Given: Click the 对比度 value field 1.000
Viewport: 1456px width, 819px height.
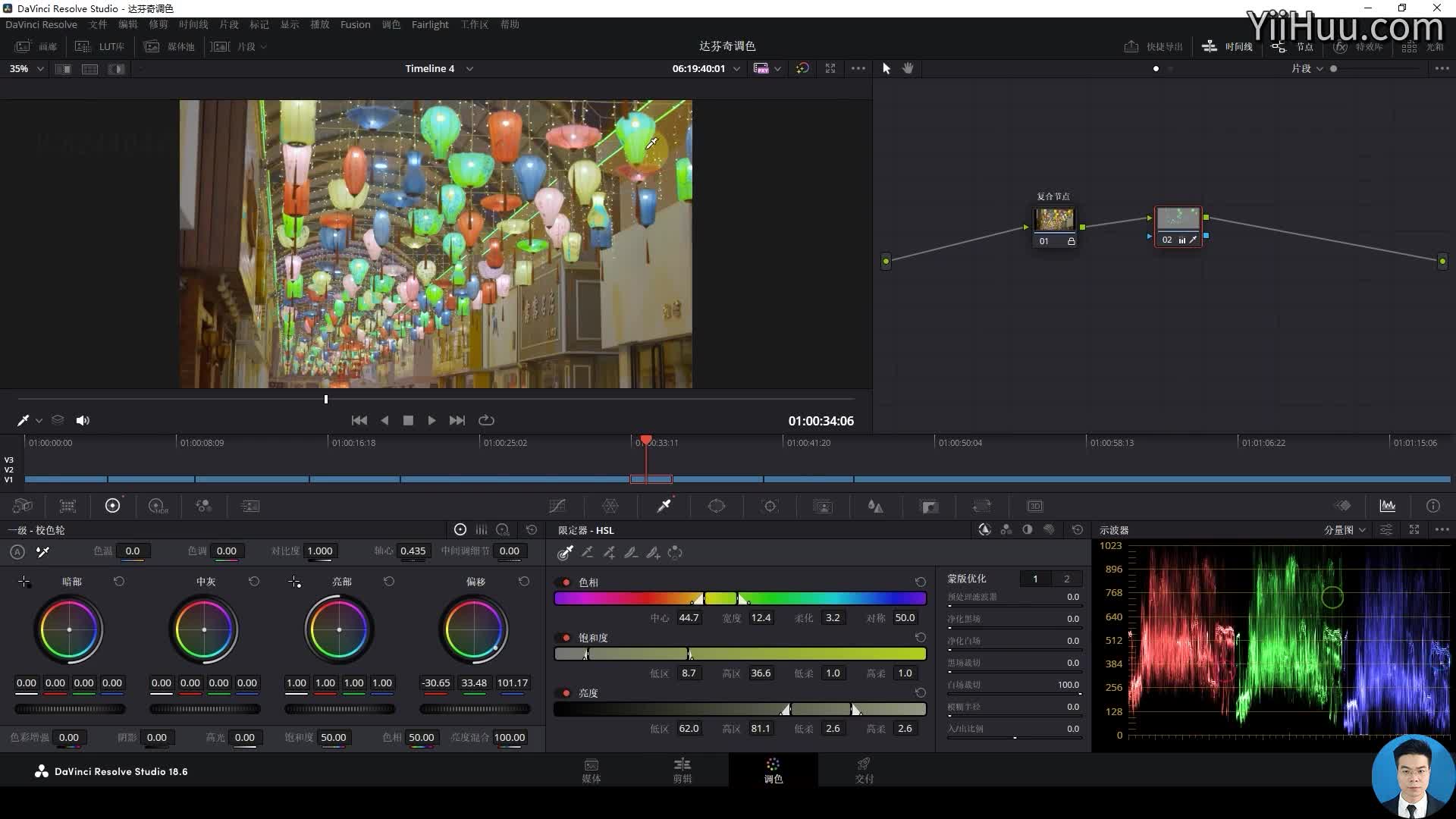Looking at the screenshot, I should pos(320,551).
